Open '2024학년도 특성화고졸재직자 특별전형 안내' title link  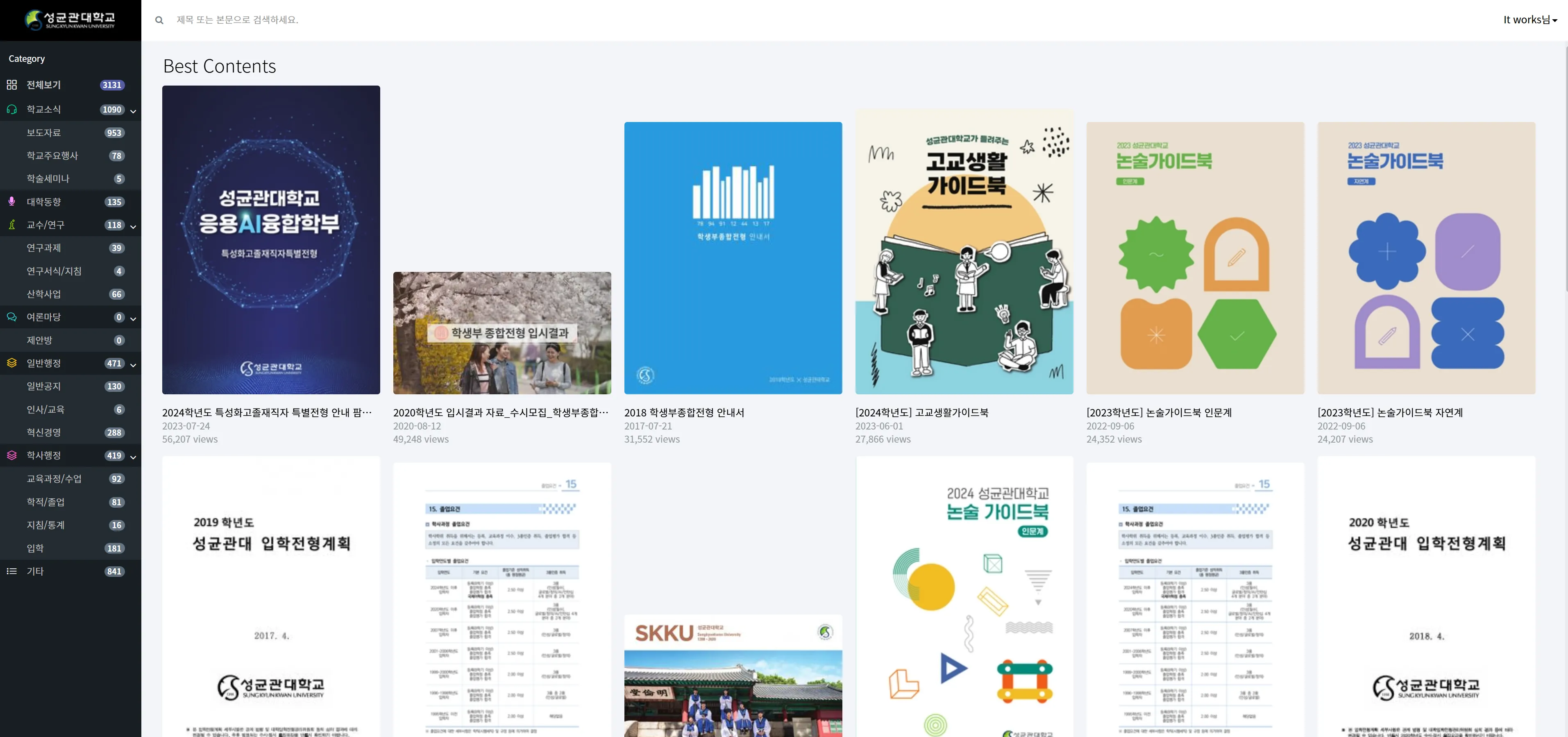click(267, 412)
